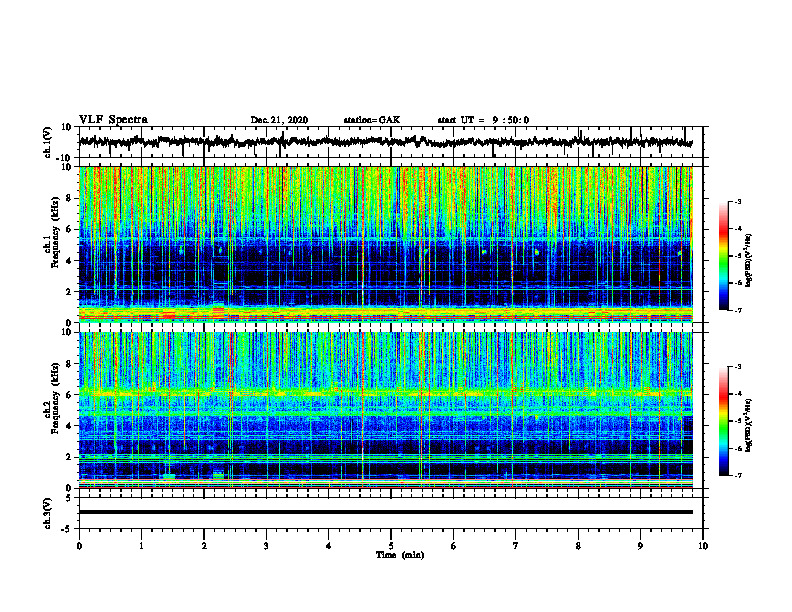
Task: Click the time axis tick label "8"
Action: pyautogui.click(x=578, y=546)
